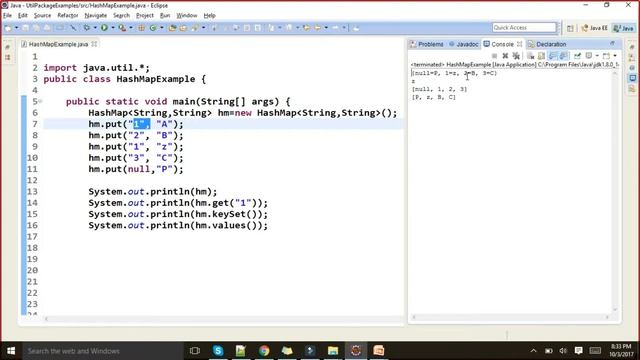Minimize the Console view panel
The width and height of the screenshot is (640, 360).
tap(612, 43)
